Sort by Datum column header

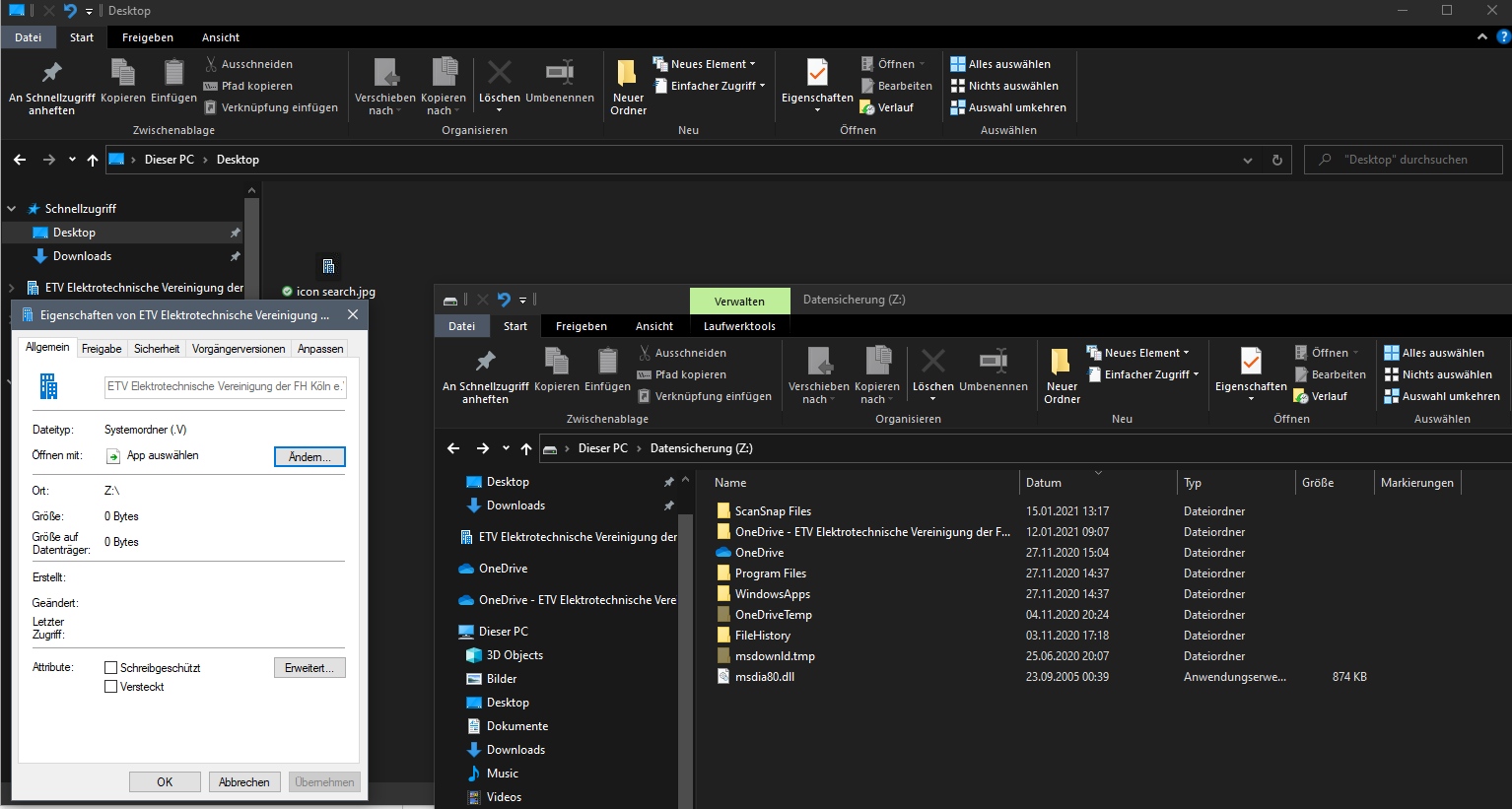(x=1097, y=483)
